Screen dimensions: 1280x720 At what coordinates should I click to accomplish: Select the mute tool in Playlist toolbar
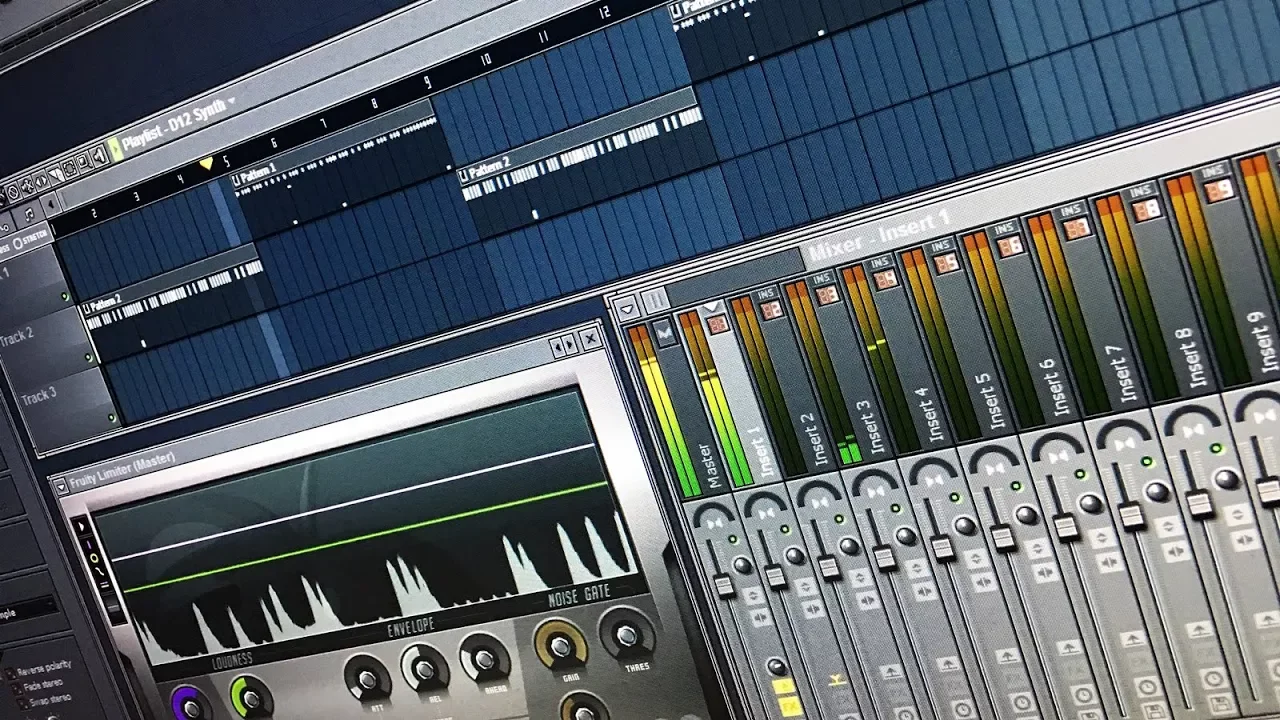pos(26,187)
